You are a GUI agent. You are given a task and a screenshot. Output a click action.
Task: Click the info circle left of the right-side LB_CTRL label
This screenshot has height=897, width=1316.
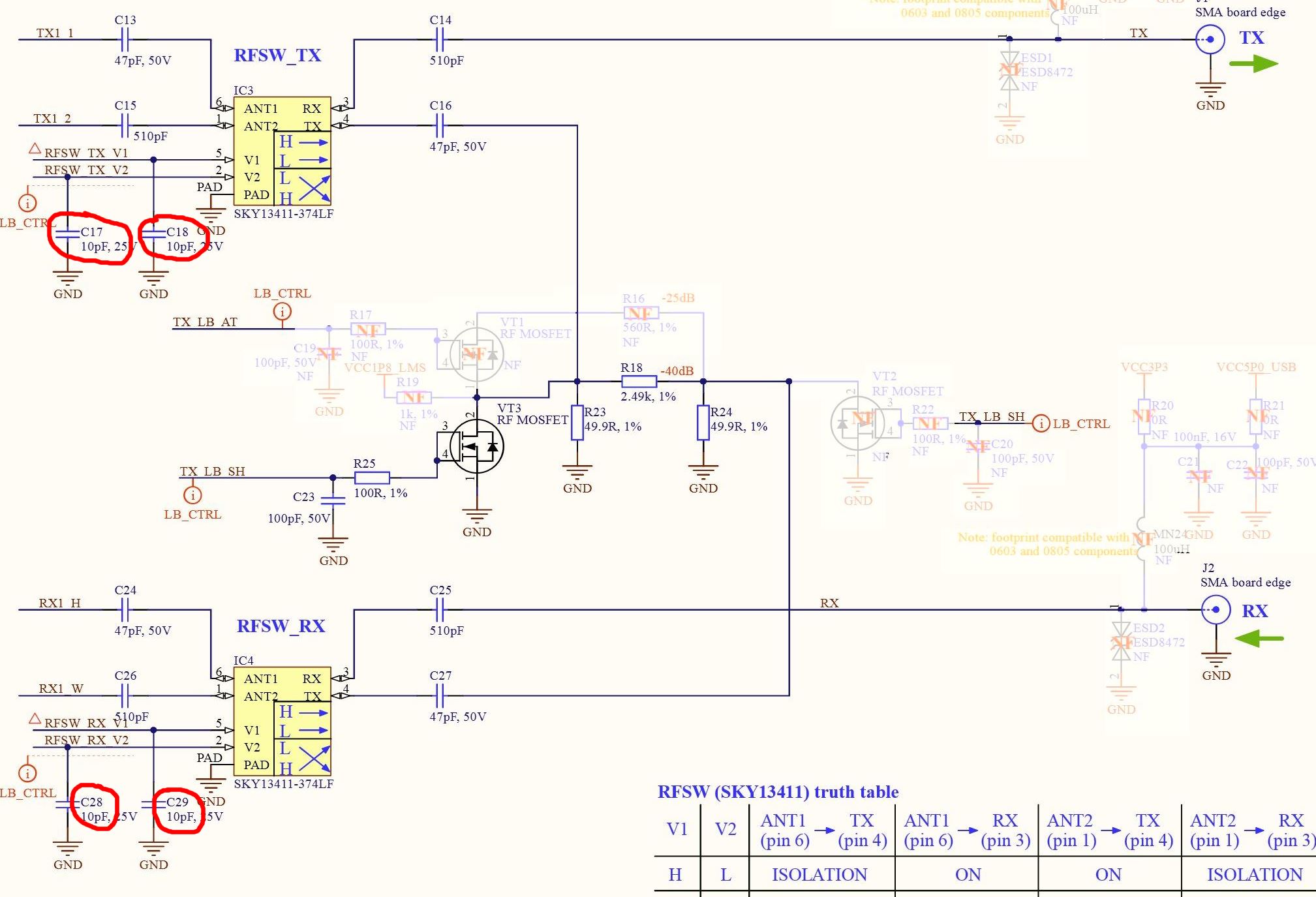pyautogui.click(x=1041, y=424)
